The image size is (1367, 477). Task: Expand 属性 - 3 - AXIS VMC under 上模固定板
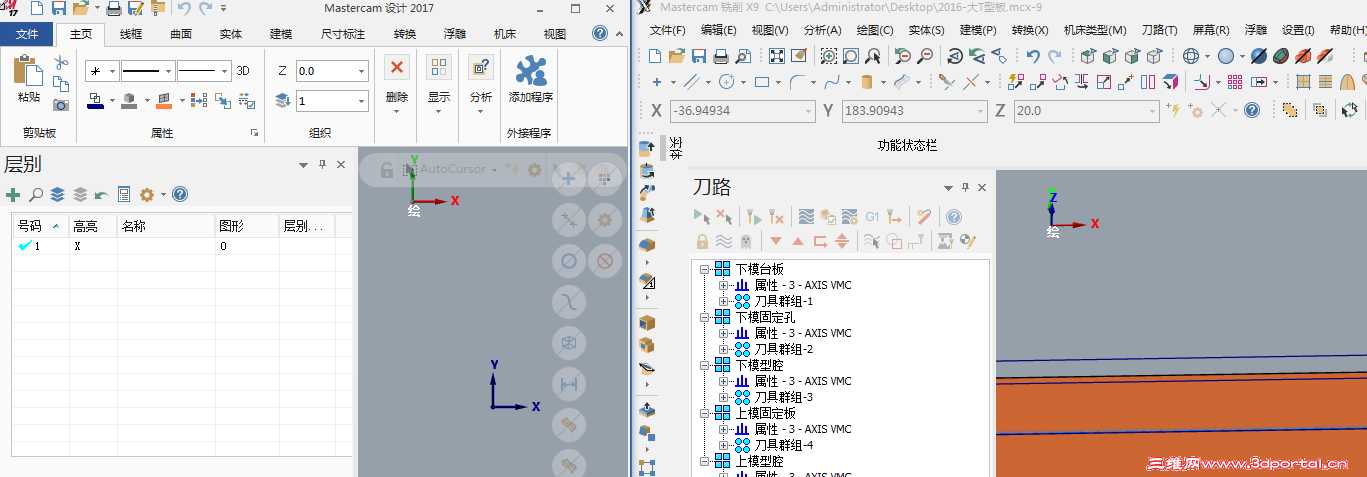(724, 429)
